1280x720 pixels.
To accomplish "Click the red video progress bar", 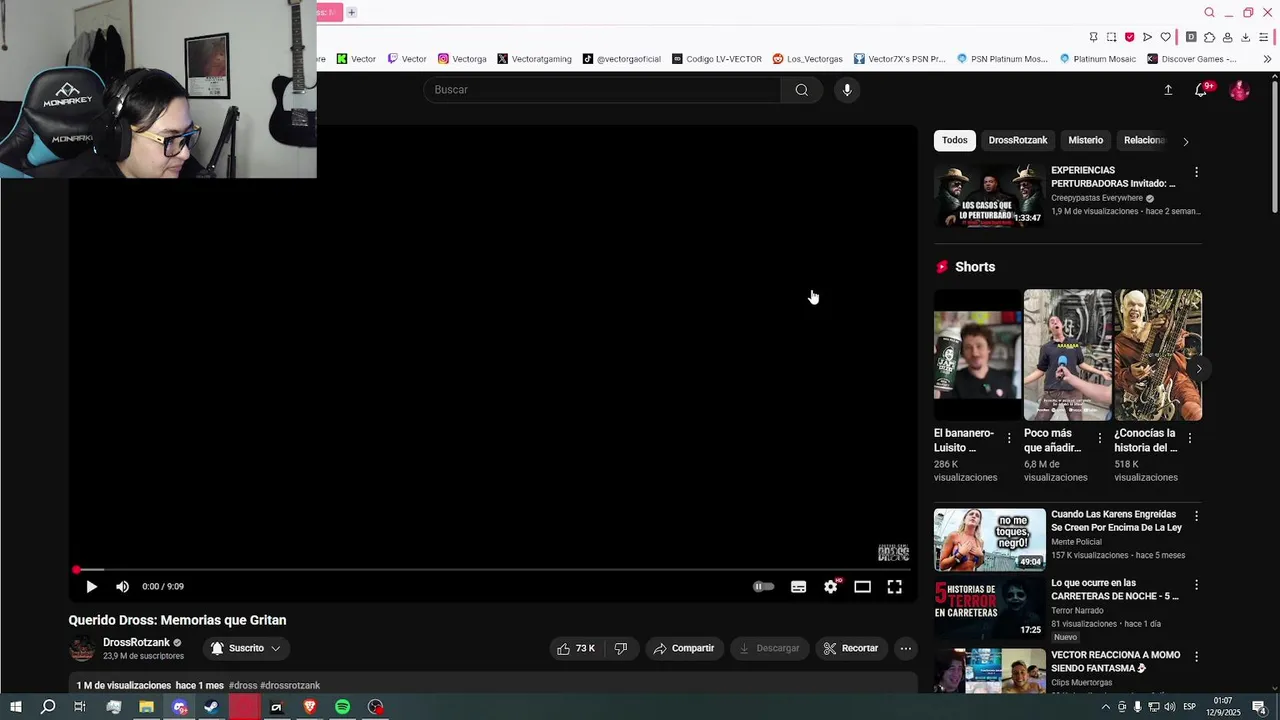I will 493,570.
